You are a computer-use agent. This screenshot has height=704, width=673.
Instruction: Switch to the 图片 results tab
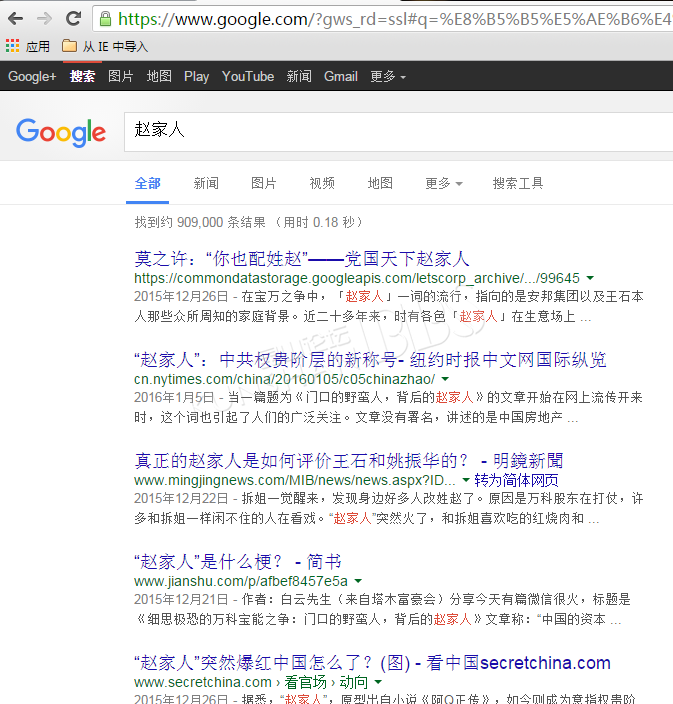click(x=264, y=183)
